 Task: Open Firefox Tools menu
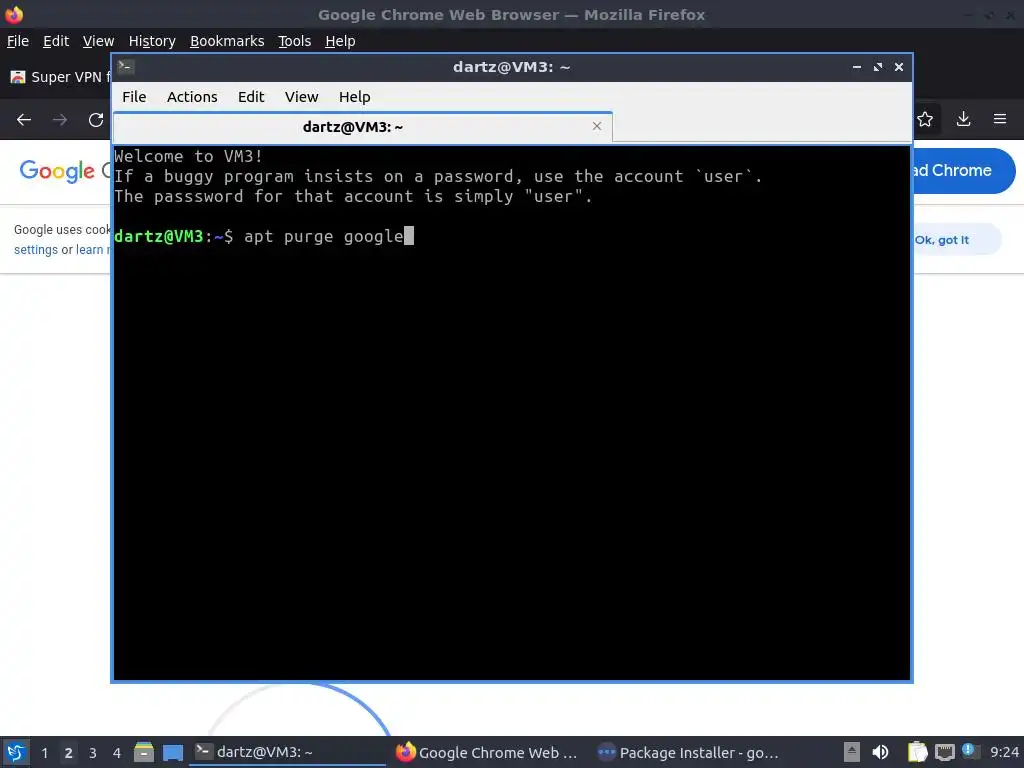(295, 41)
